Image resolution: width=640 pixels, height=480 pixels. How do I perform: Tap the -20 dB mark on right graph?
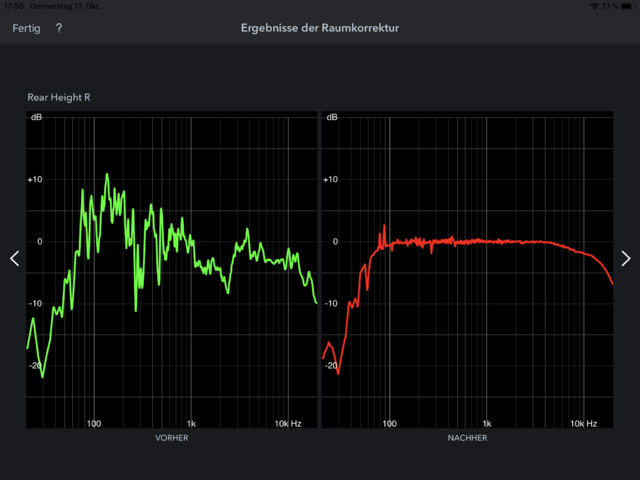coord(330,366)
